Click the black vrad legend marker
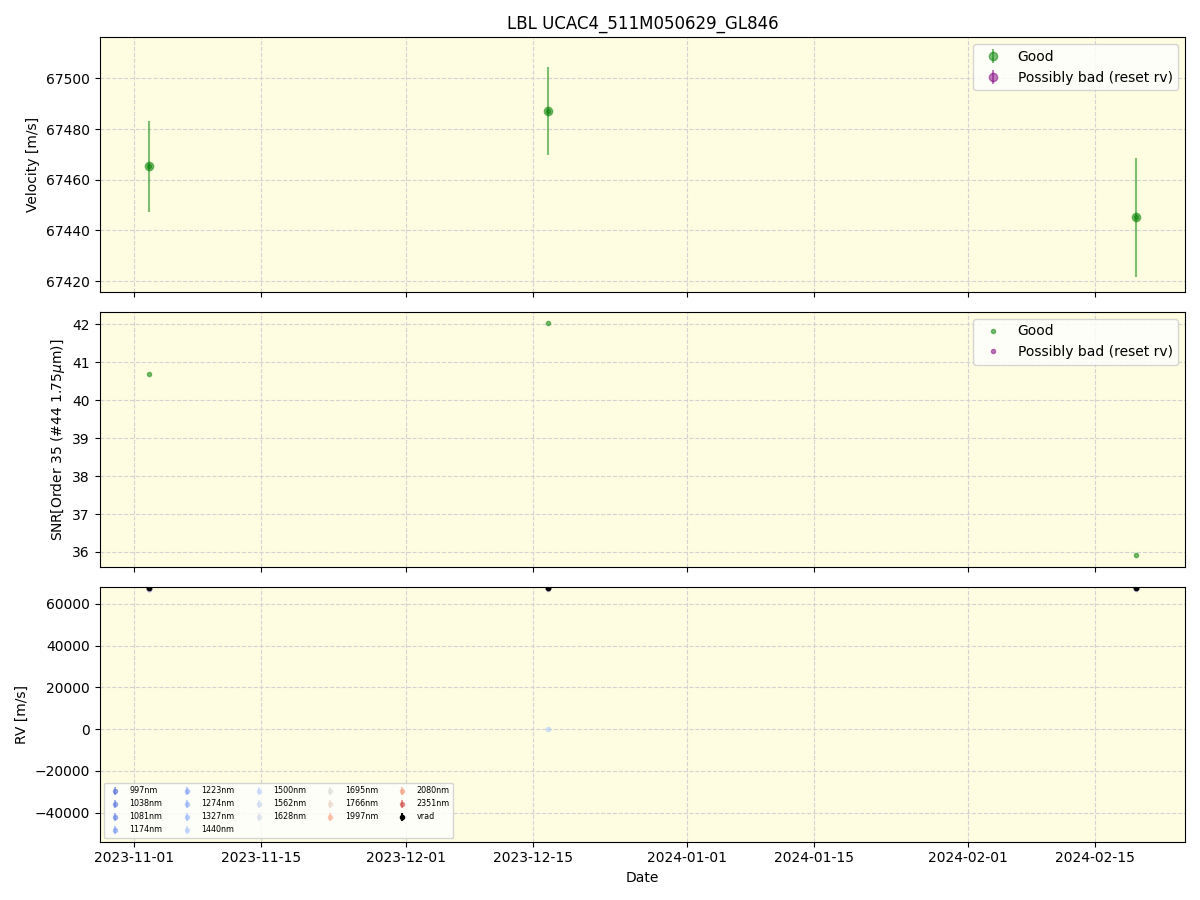This screenshot has height=900, width=1200. 403,817
